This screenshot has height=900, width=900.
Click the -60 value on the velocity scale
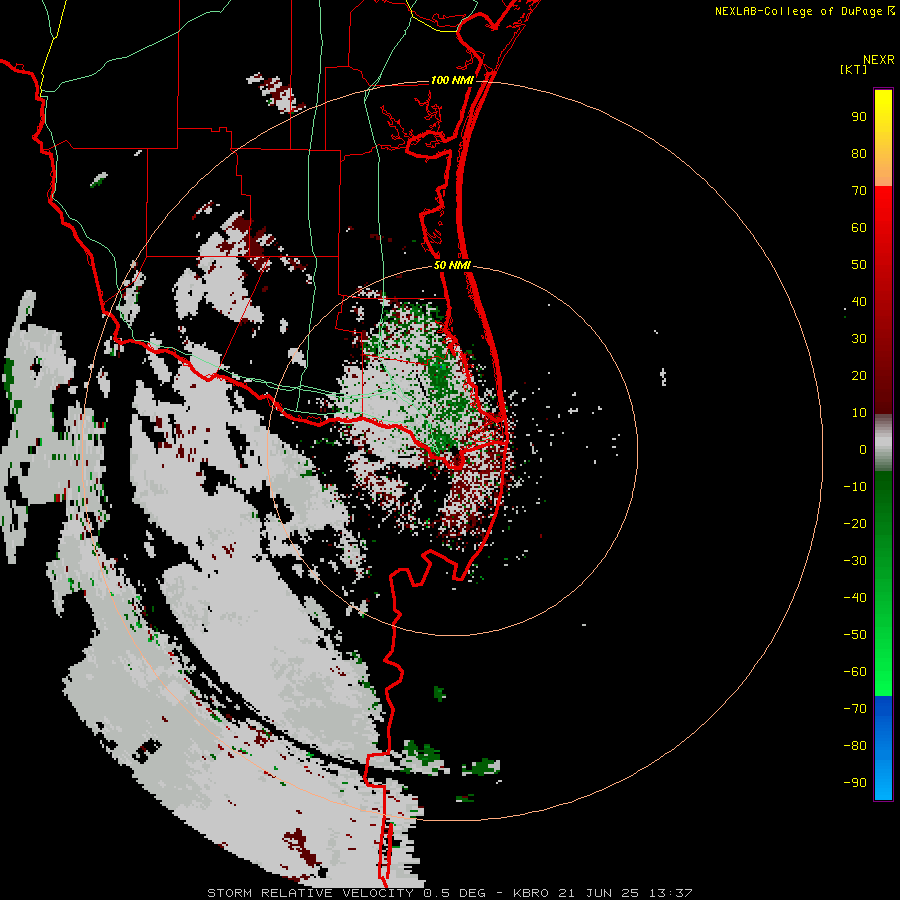(x=855, y=672)
